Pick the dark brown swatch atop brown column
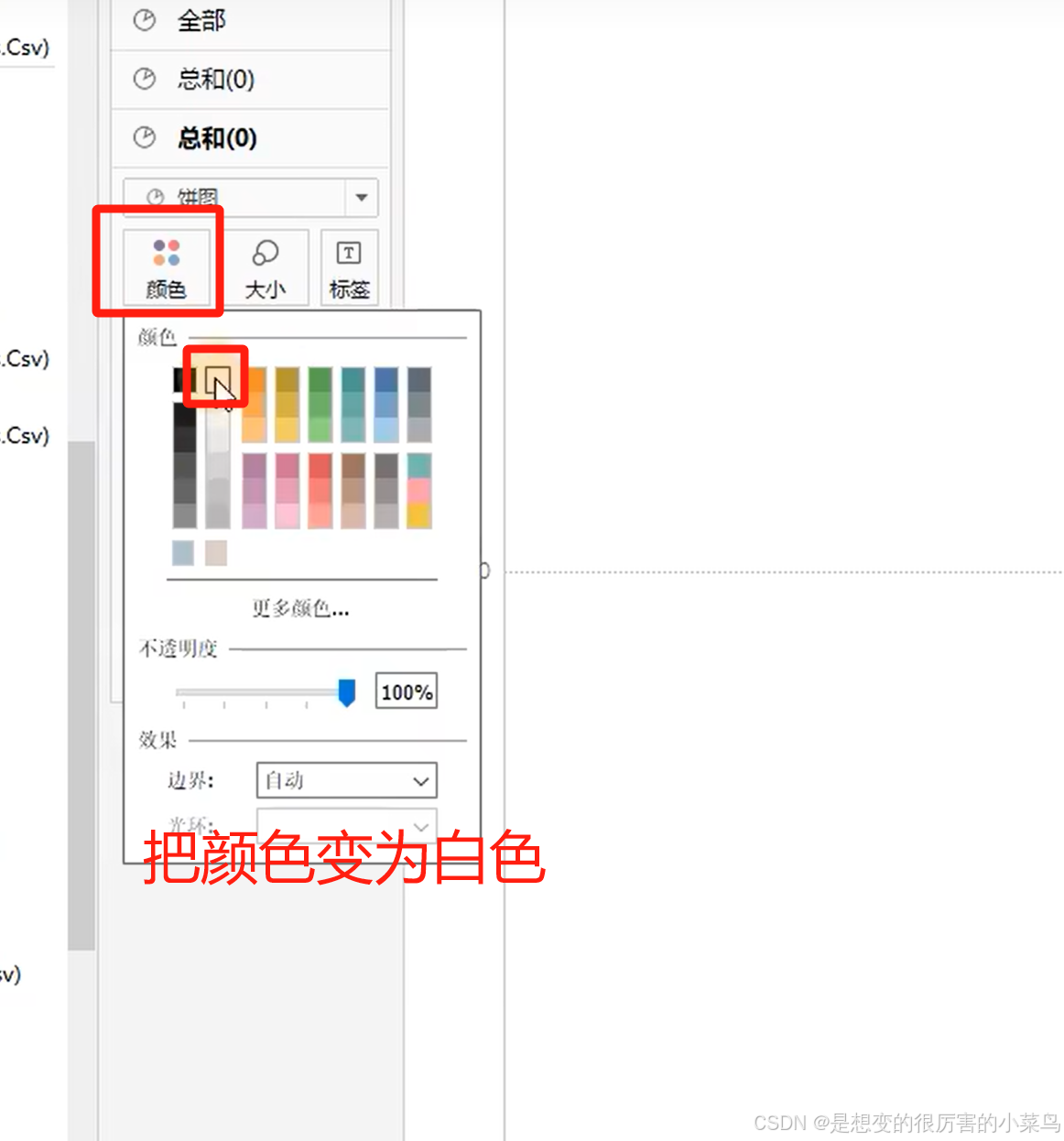This screenshot has height=1141, width=1064. (353, 466)
